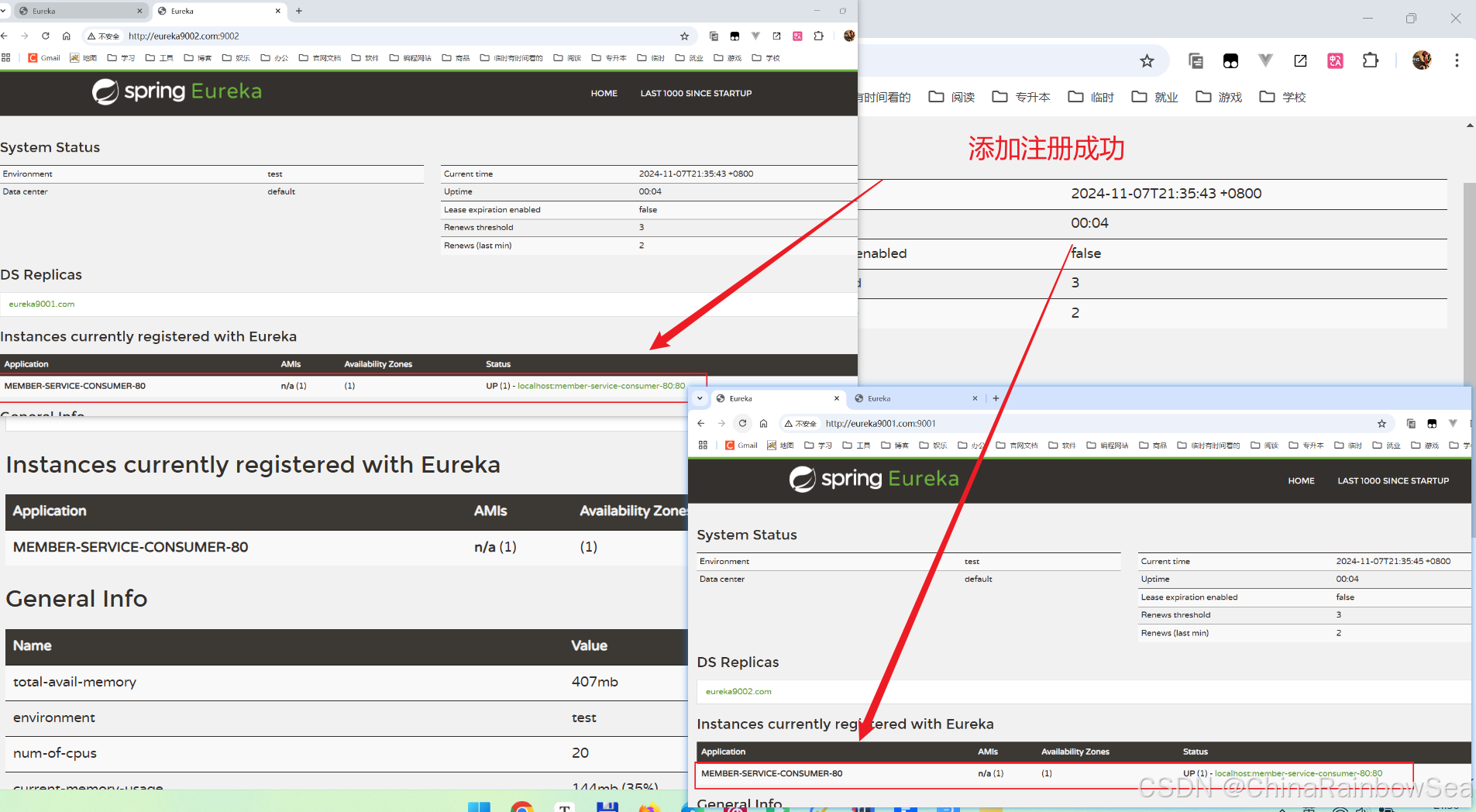Open LAST 1000 SINCE STARTUP in eureka9001 navbar
This screenshot has width=1476, height=812.
coord(1393,480)
